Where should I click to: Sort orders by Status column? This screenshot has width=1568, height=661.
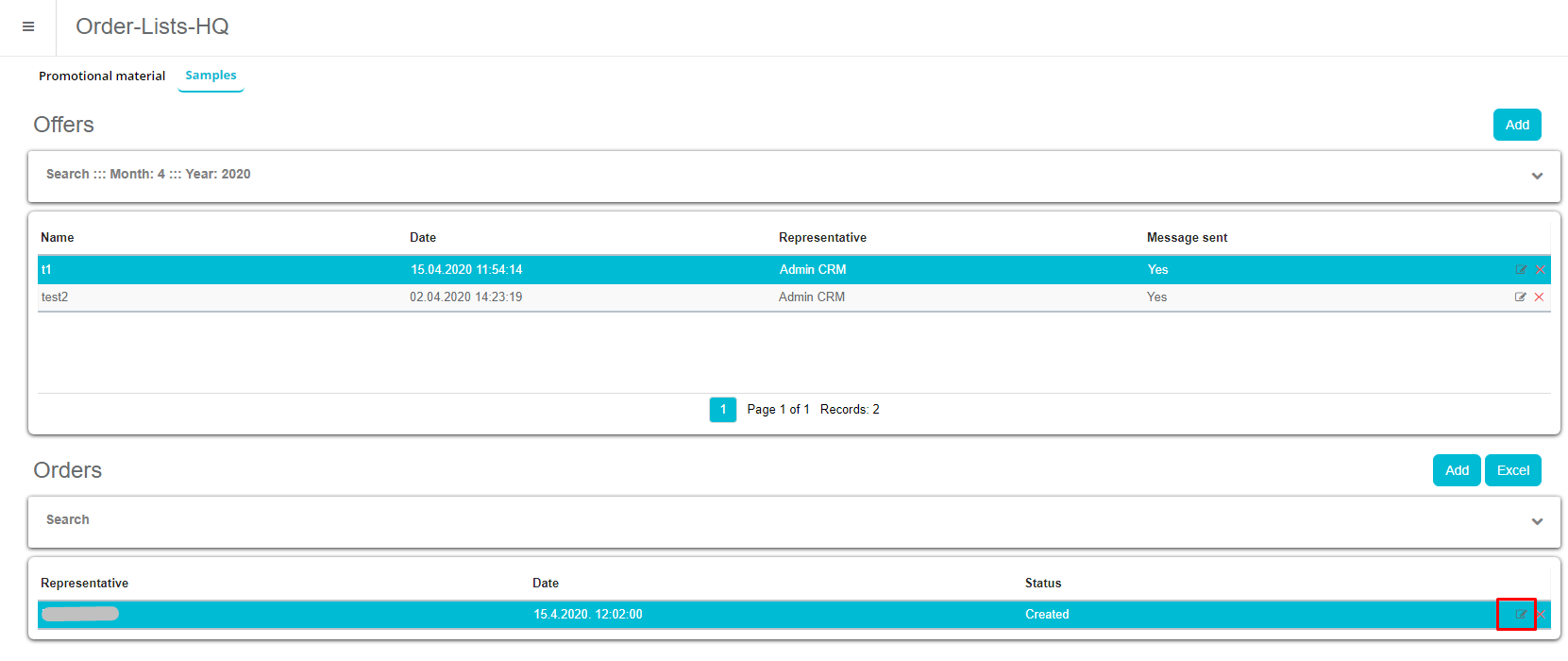click(1043, 584)
